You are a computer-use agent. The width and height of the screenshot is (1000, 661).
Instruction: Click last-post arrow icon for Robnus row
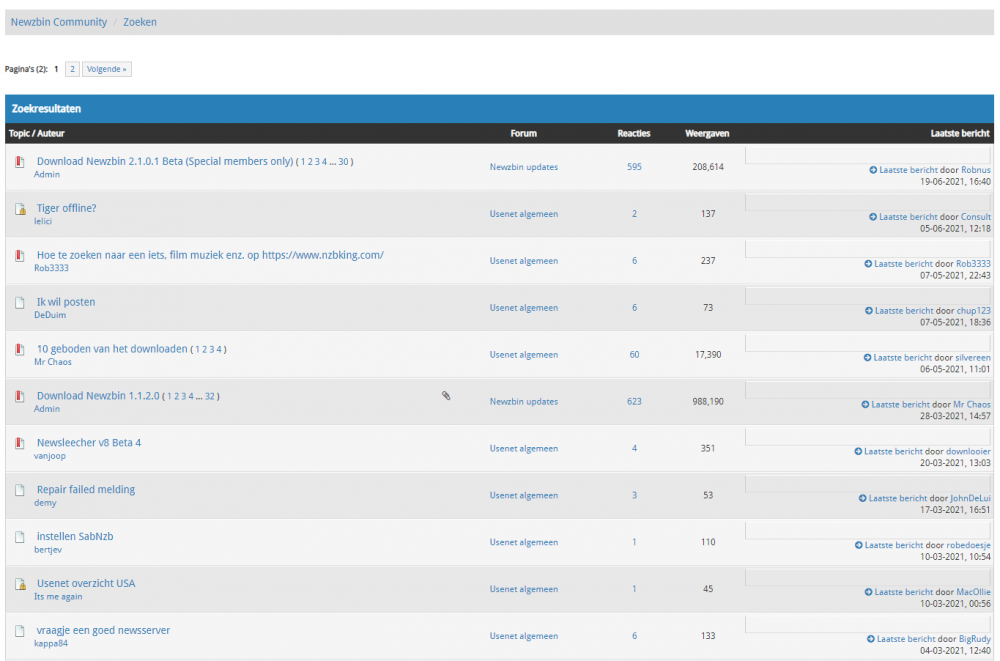point(873,170)
